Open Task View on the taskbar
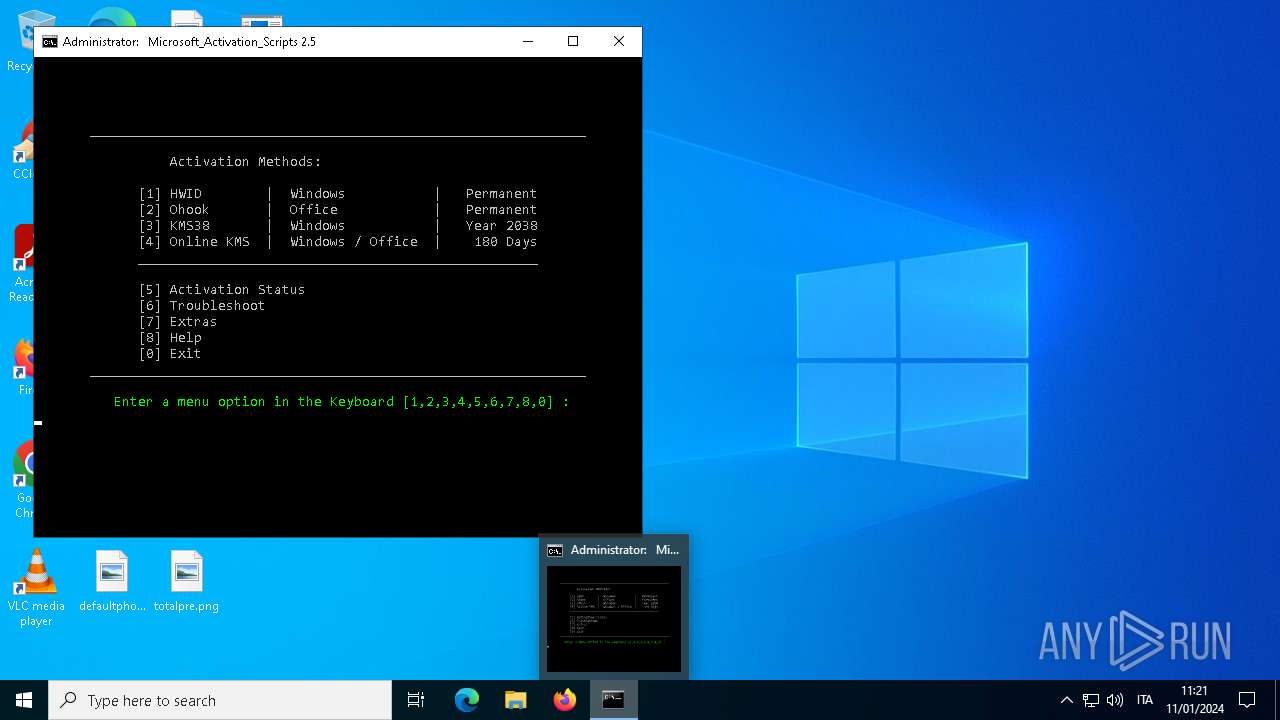The image size is (1280, 720). tap(416, 700)
